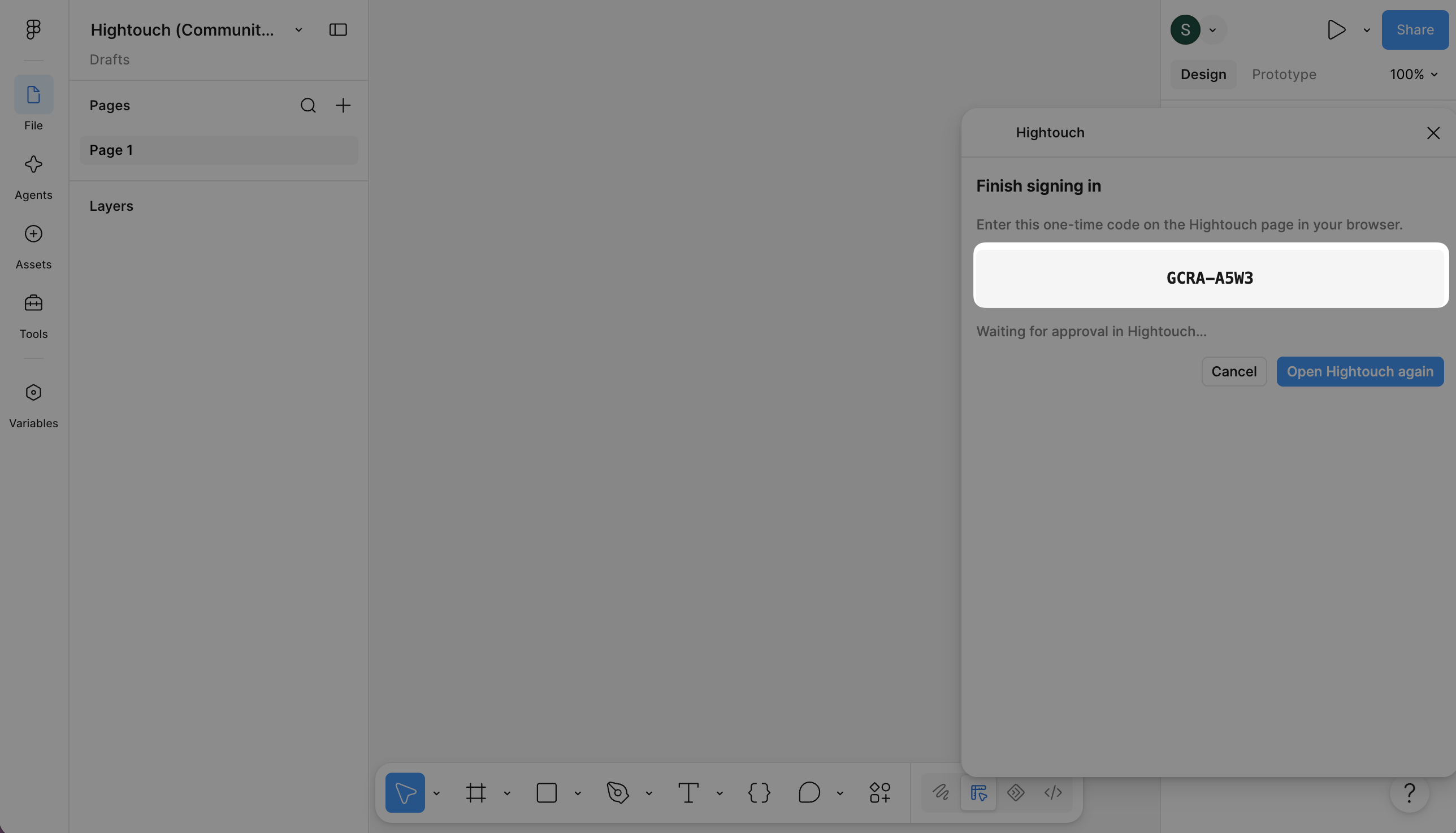Expand the Comment tool options chevron
Viewport: 1456px width, 833px height.
point(840,793)
